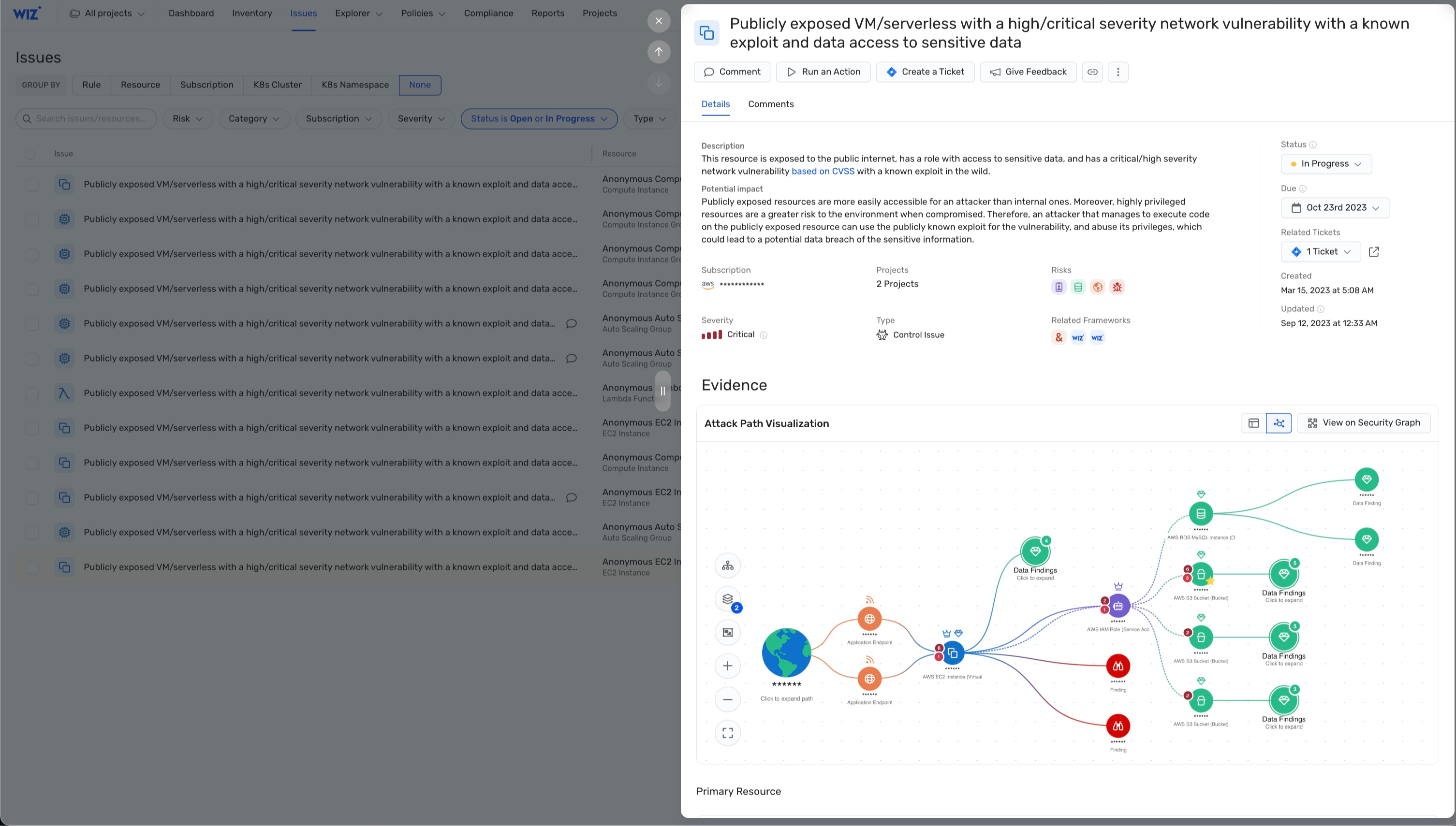Click the bug risk icon under Risks

(1117, 287)
